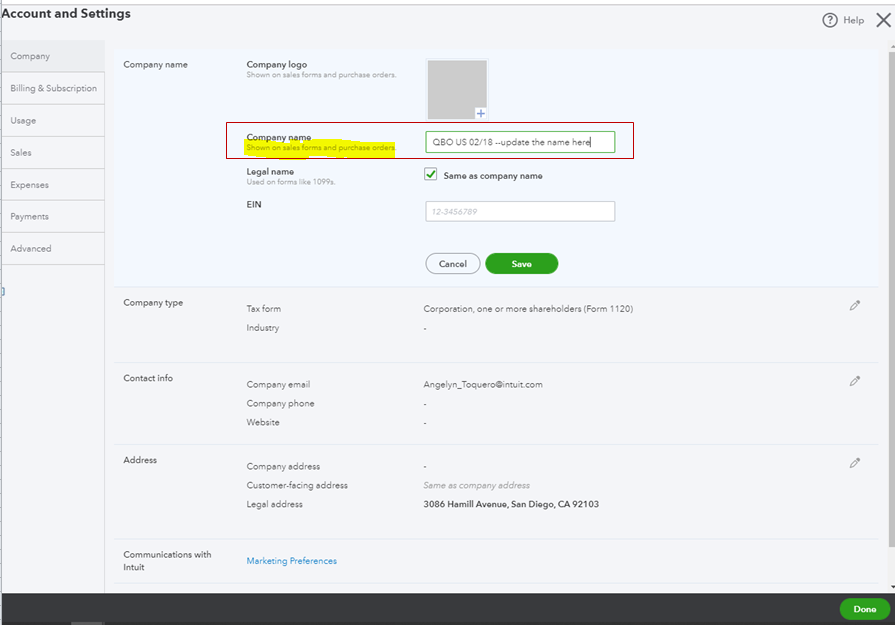895x625 pixels.
Task: Click the Website label
Action: click(263, 422)
